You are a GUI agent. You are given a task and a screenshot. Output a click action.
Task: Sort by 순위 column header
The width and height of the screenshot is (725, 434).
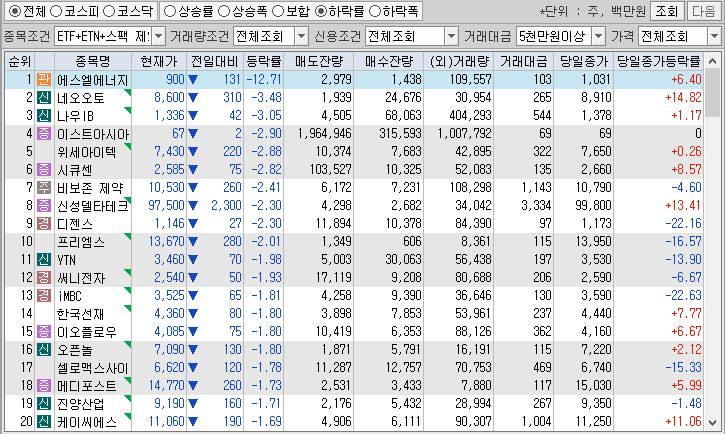(20, 61)
